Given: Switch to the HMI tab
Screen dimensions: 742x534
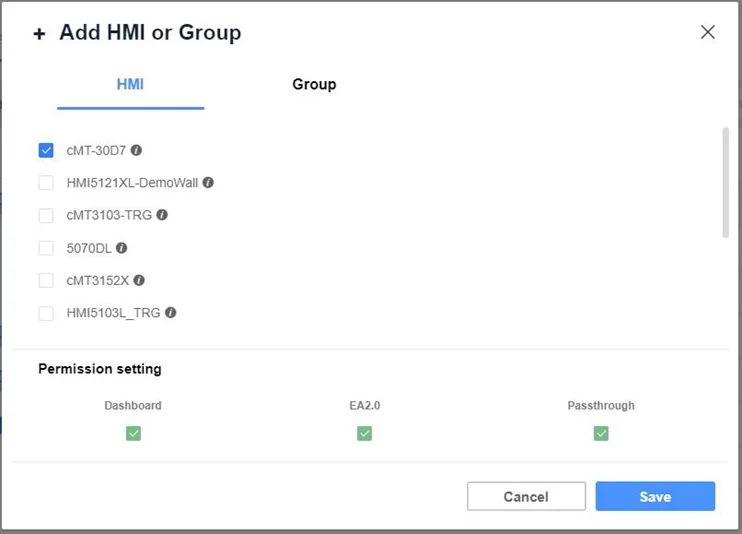Looking at the screenshot, I should 131,85.
